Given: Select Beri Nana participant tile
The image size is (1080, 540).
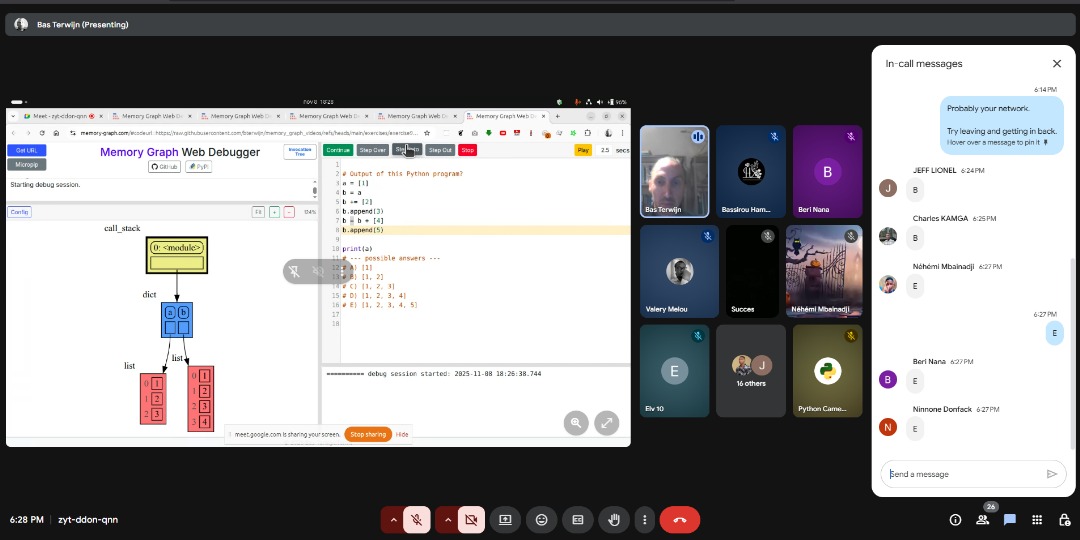Looking at the screenshot, I should tap(827, 172).
